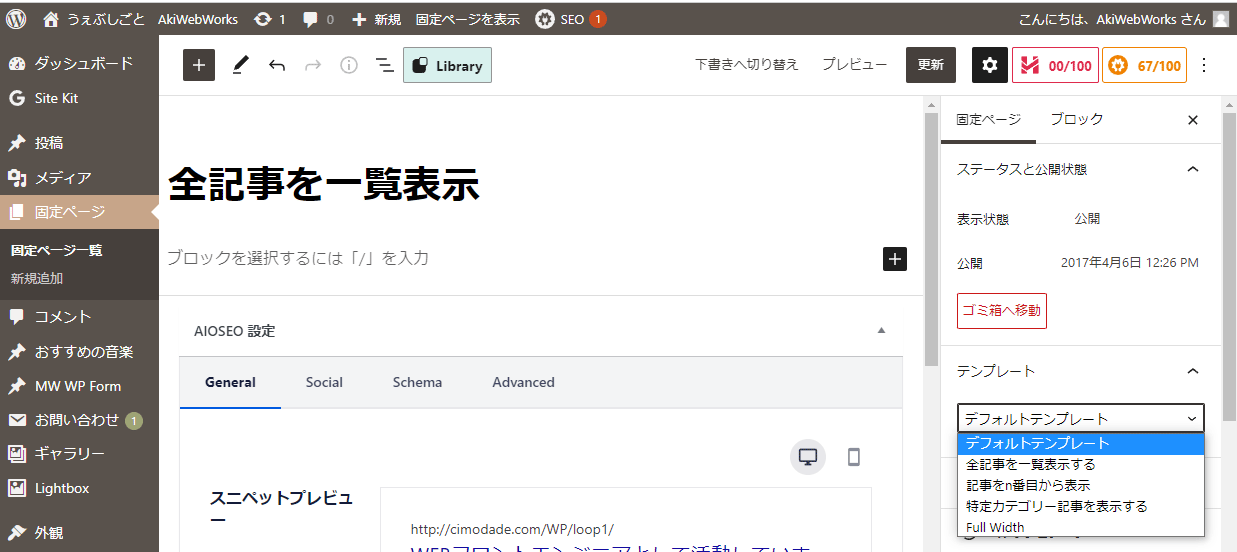Viewport: 1237px width, 552px height.
Task: Click プレビュー in the editor toolbar
Action: coord(855,64)
